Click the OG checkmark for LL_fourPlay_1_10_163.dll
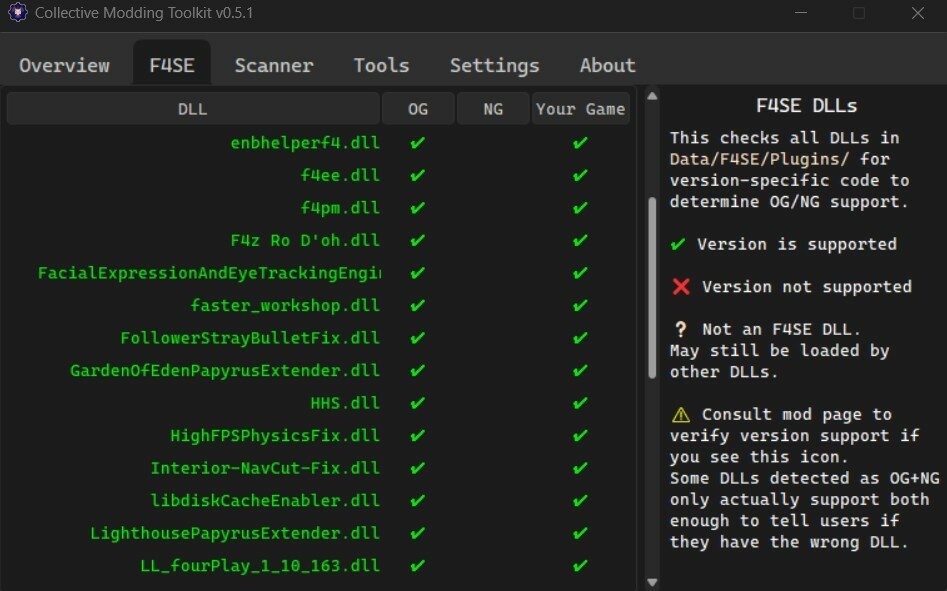Image resolution: width=947 pixels, height=591 pixels. pos(417,567)
